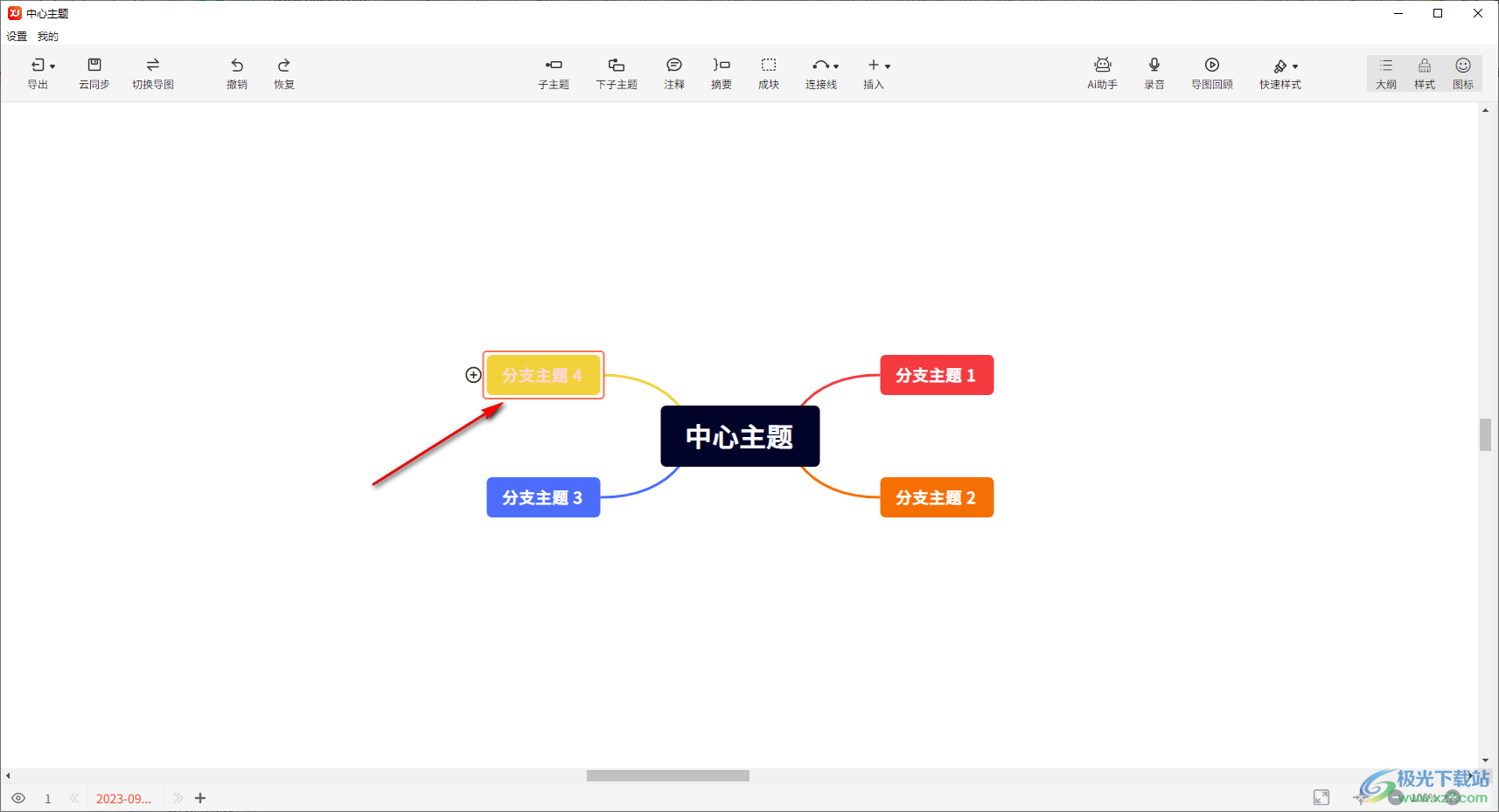This screenshot has height=812, width=1499.
Task: Expand the 快速样式 dropdown arrow
Action: pyautogui.click(x=1295, y=66)
